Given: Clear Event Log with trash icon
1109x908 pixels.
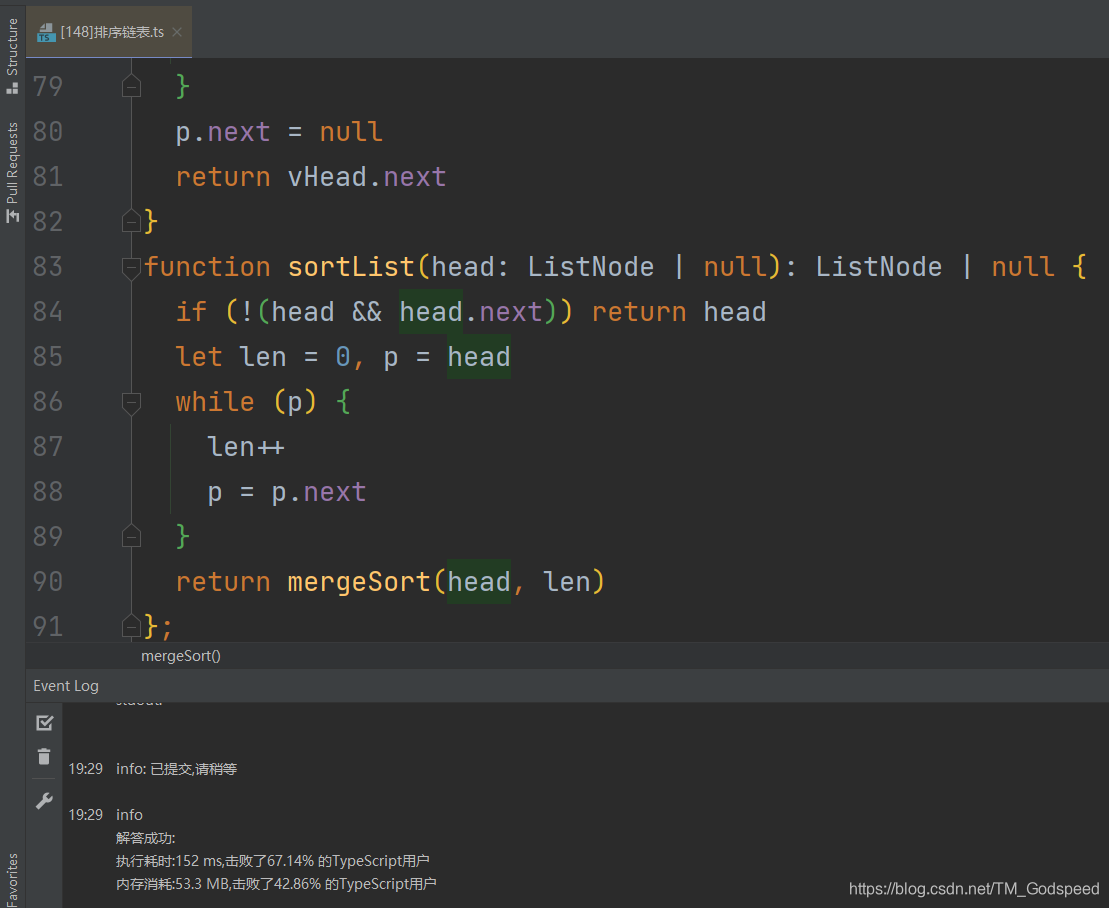Looking at the screenshot, I should pyautogui.click(x=44, y=757).
